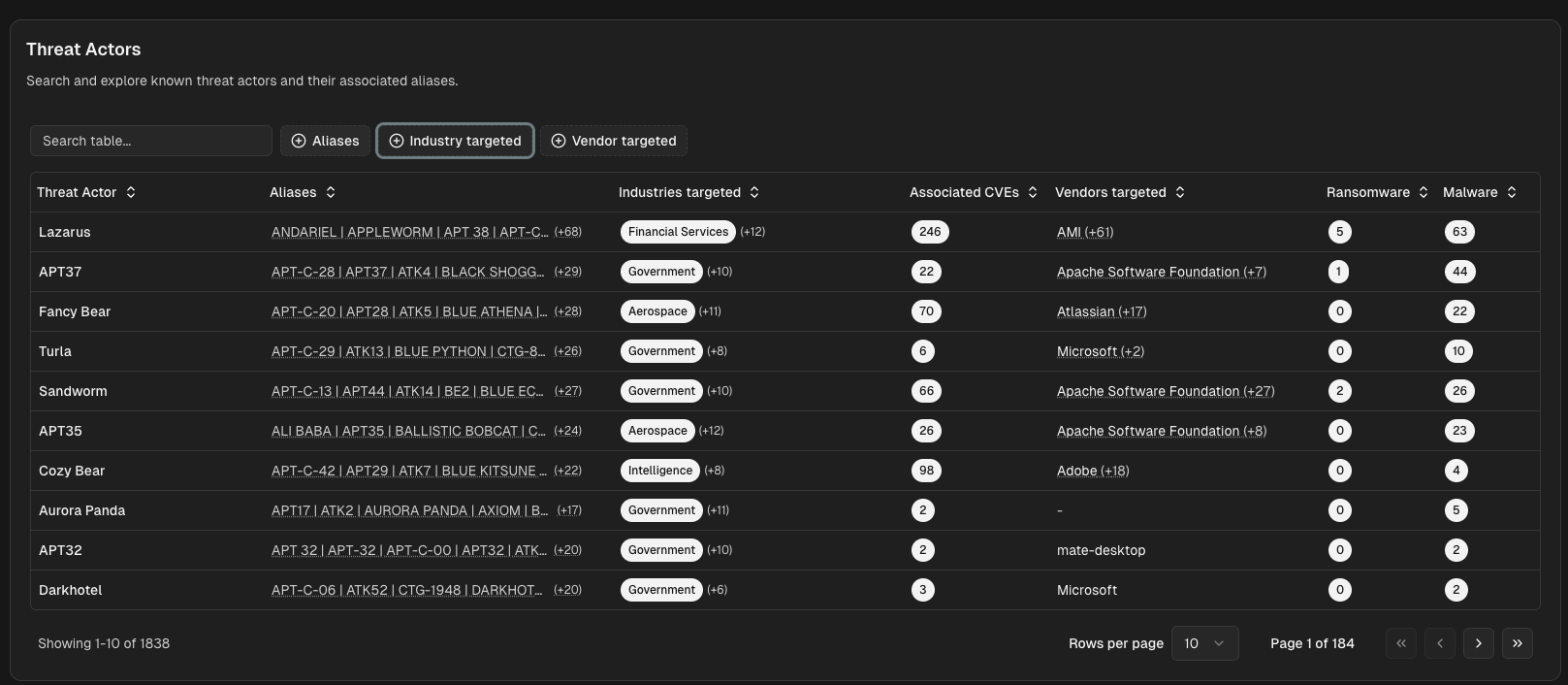
Task: Sort by Industries targeted column arrows
Action: pyautogui.click(x=754, y=192)
